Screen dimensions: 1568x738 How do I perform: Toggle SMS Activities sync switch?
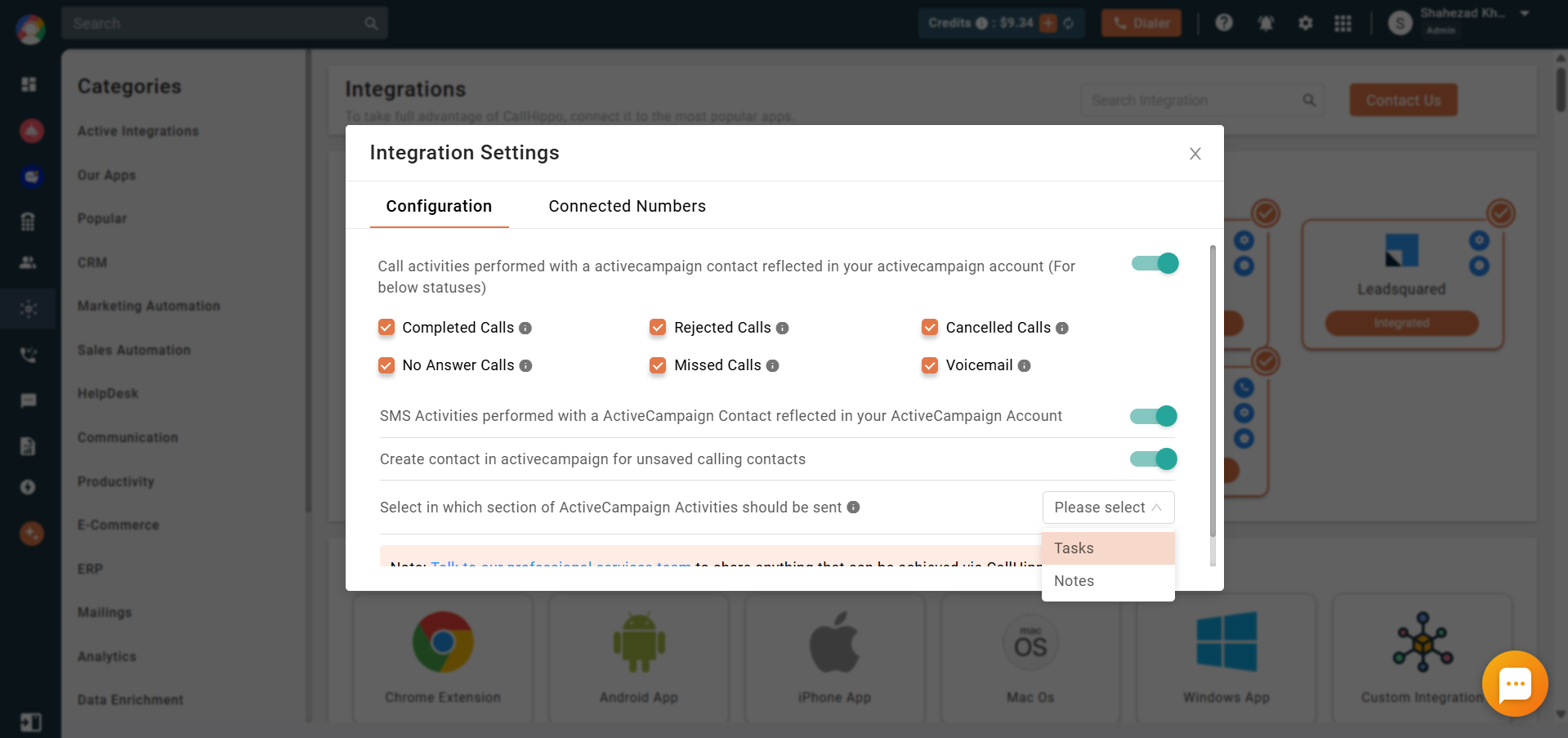pyautogui.click(x=1153, y=416)
